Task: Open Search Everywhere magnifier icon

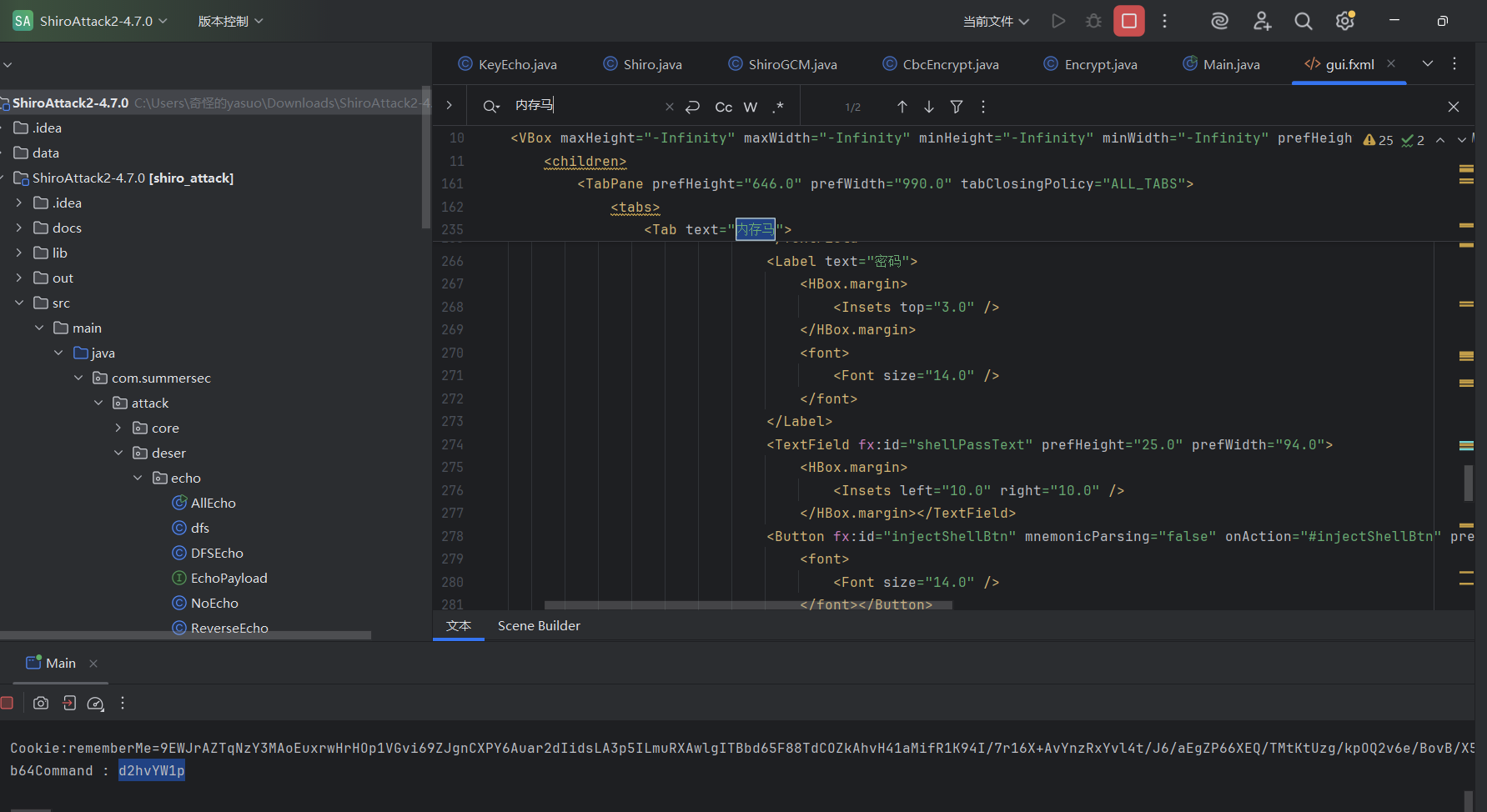Action: tap(1303, 22)
